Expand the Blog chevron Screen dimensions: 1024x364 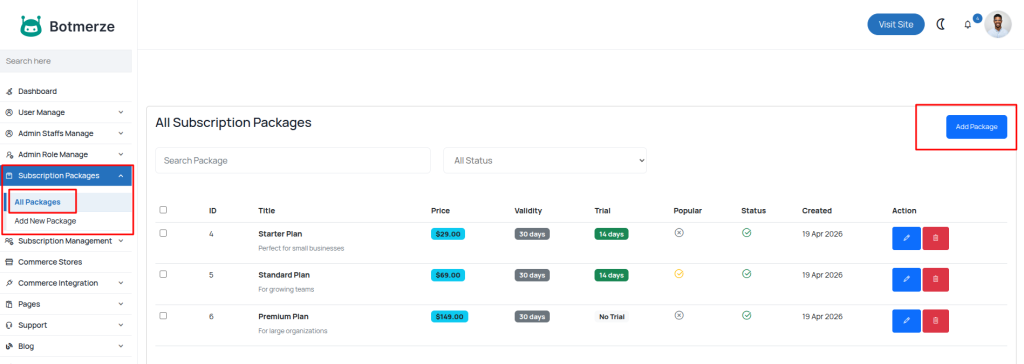[121, 346]
